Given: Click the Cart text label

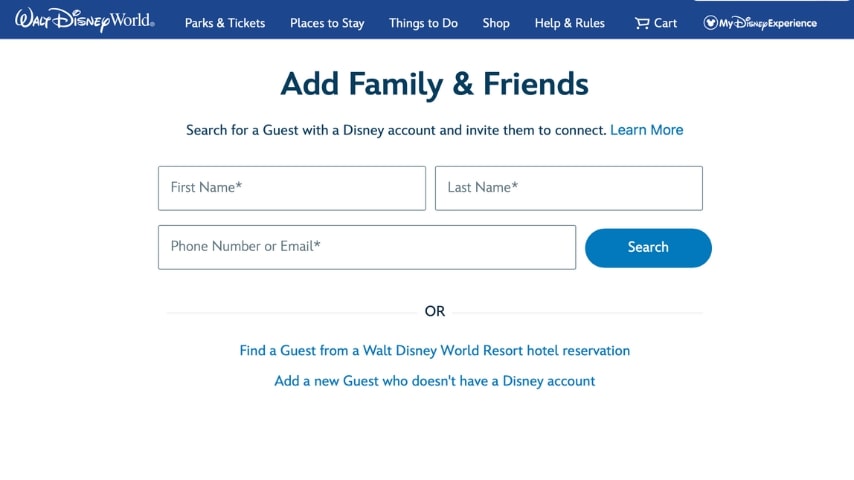Looking at the screenshot, I should point(666,23).
